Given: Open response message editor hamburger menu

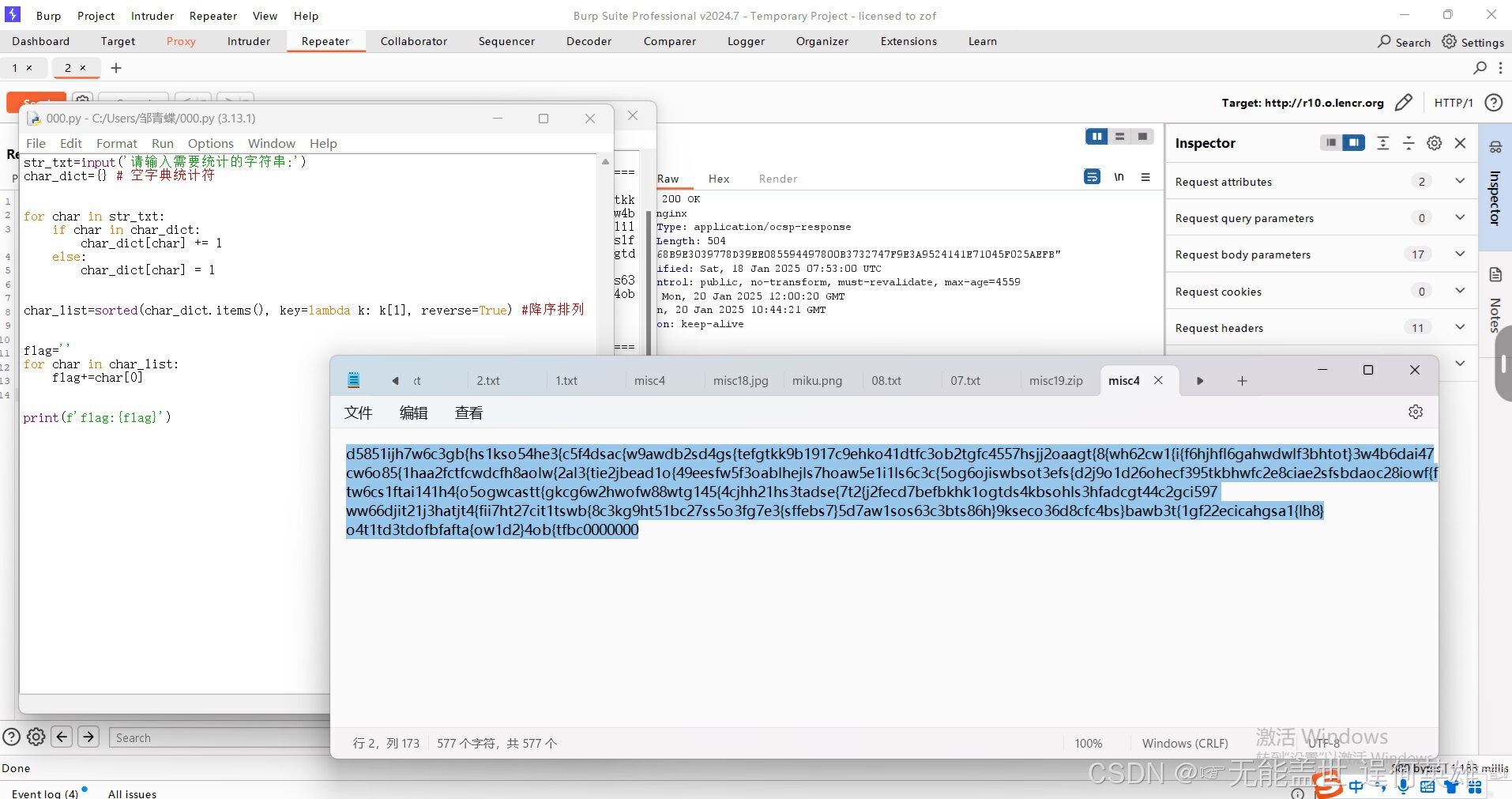Looking at the screenshot, I should tap(1145, 177).
